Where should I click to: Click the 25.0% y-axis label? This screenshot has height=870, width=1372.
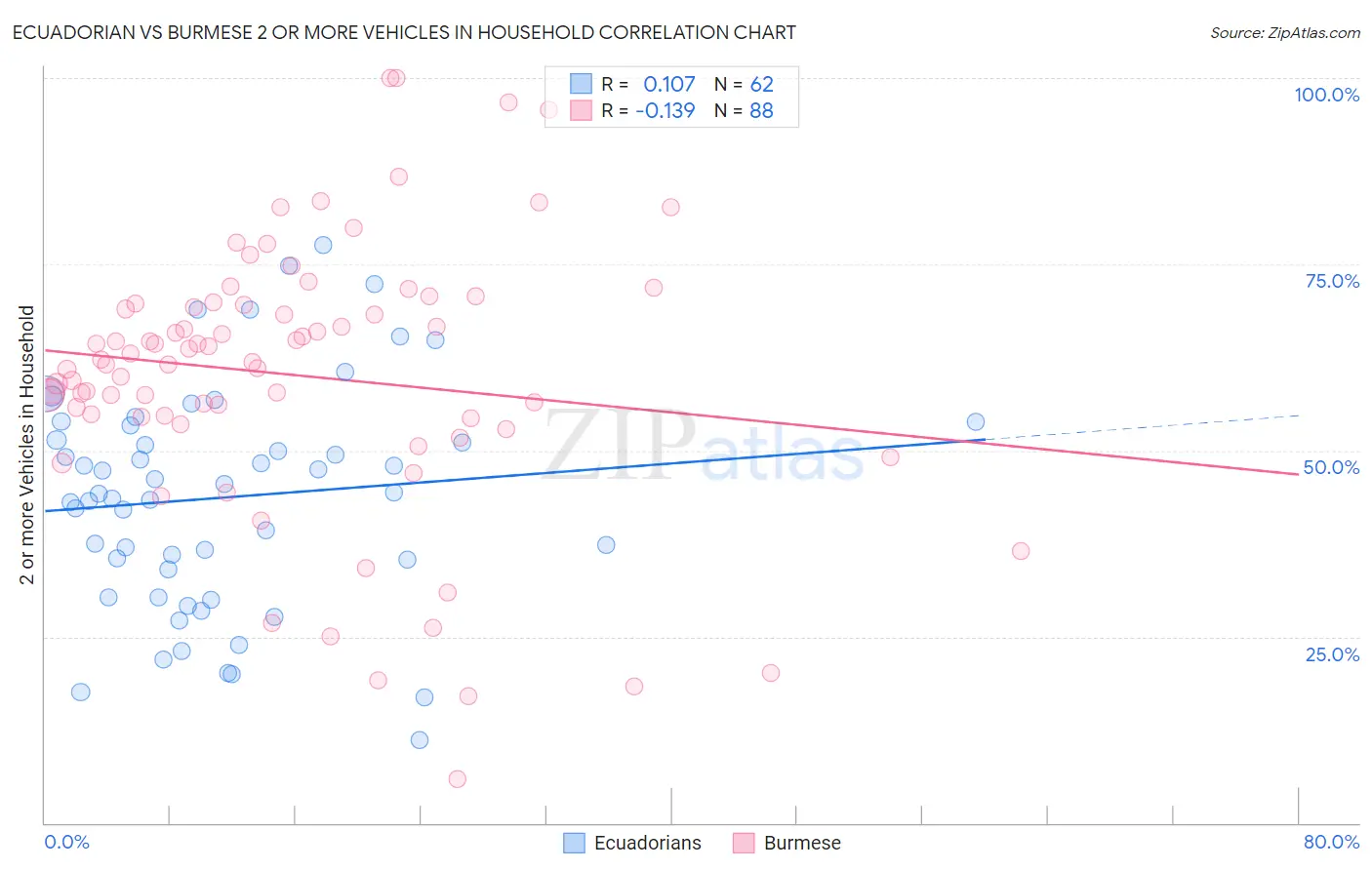[1333, 653]
